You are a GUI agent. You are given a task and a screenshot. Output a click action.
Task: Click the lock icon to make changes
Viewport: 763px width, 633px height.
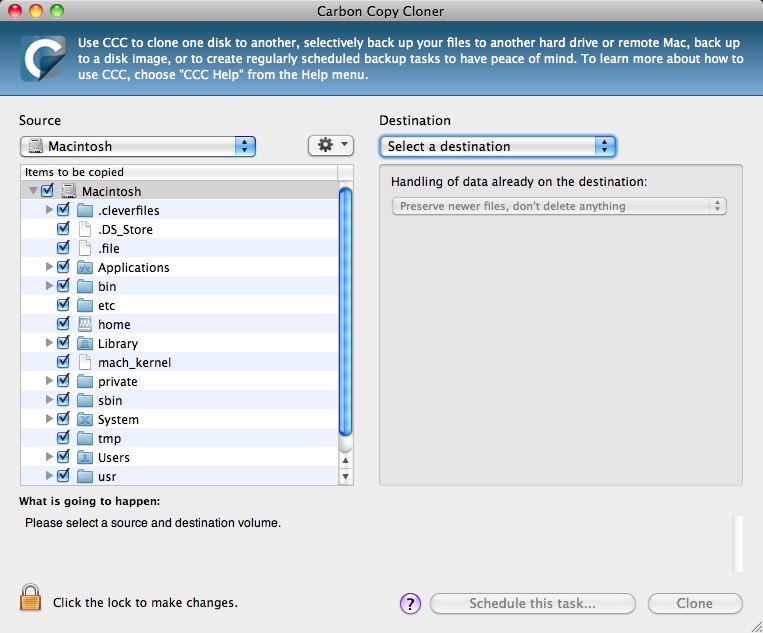31,598
